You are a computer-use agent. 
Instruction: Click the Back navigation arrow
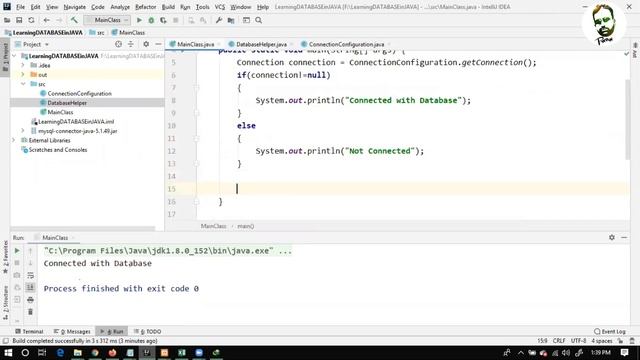click(x=47, y=20)
